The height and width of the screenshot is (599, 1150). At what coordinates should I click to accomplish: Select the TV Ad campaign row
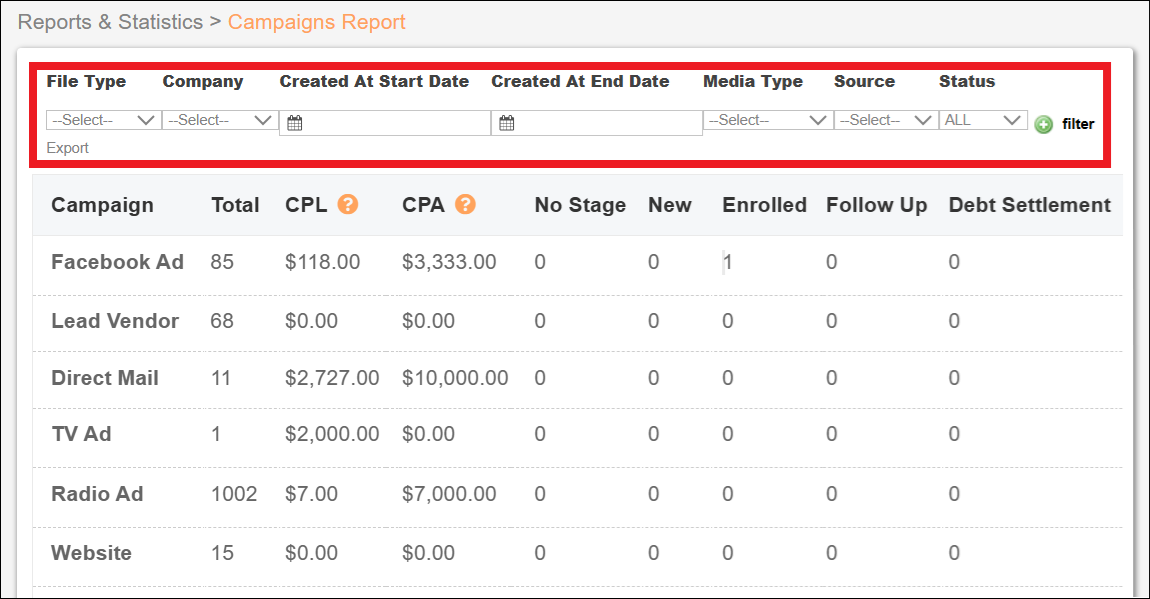pos(577,436)
